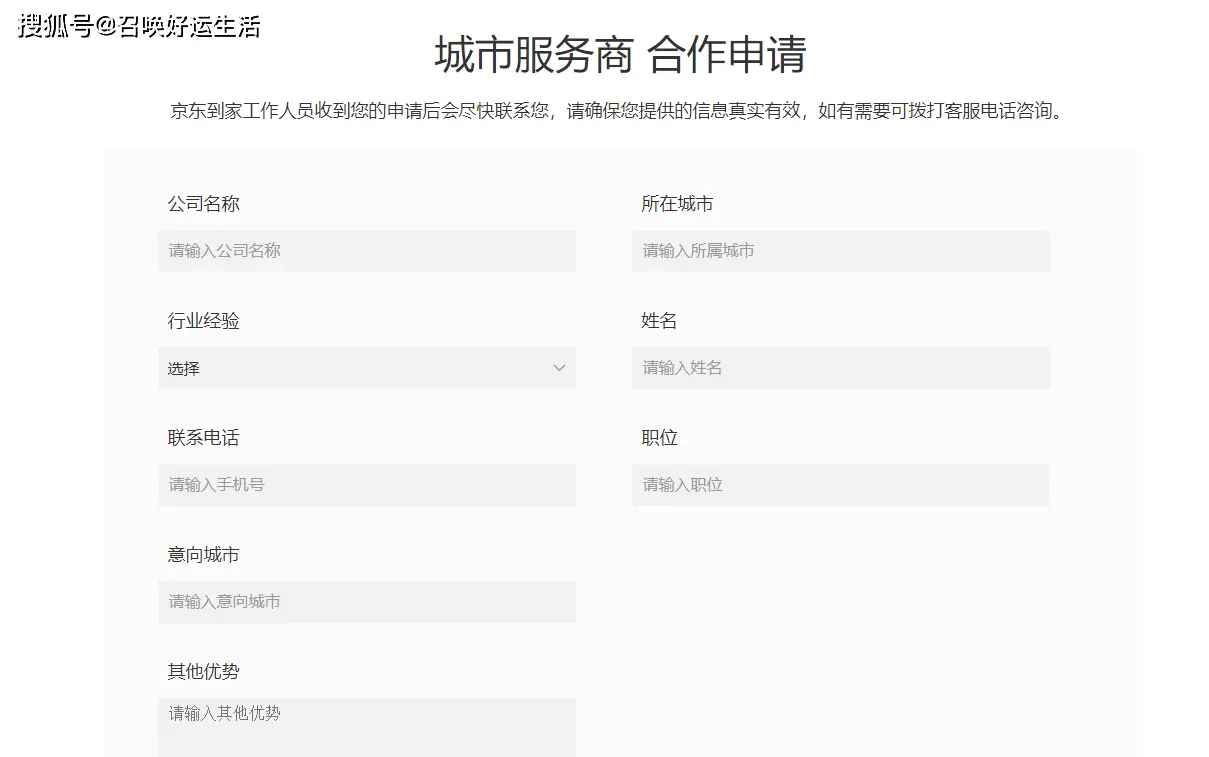This screenshot has height=757, width=1209.
Task: Open the 行业经验 选择 dropdown
Action: pos(367,368)
